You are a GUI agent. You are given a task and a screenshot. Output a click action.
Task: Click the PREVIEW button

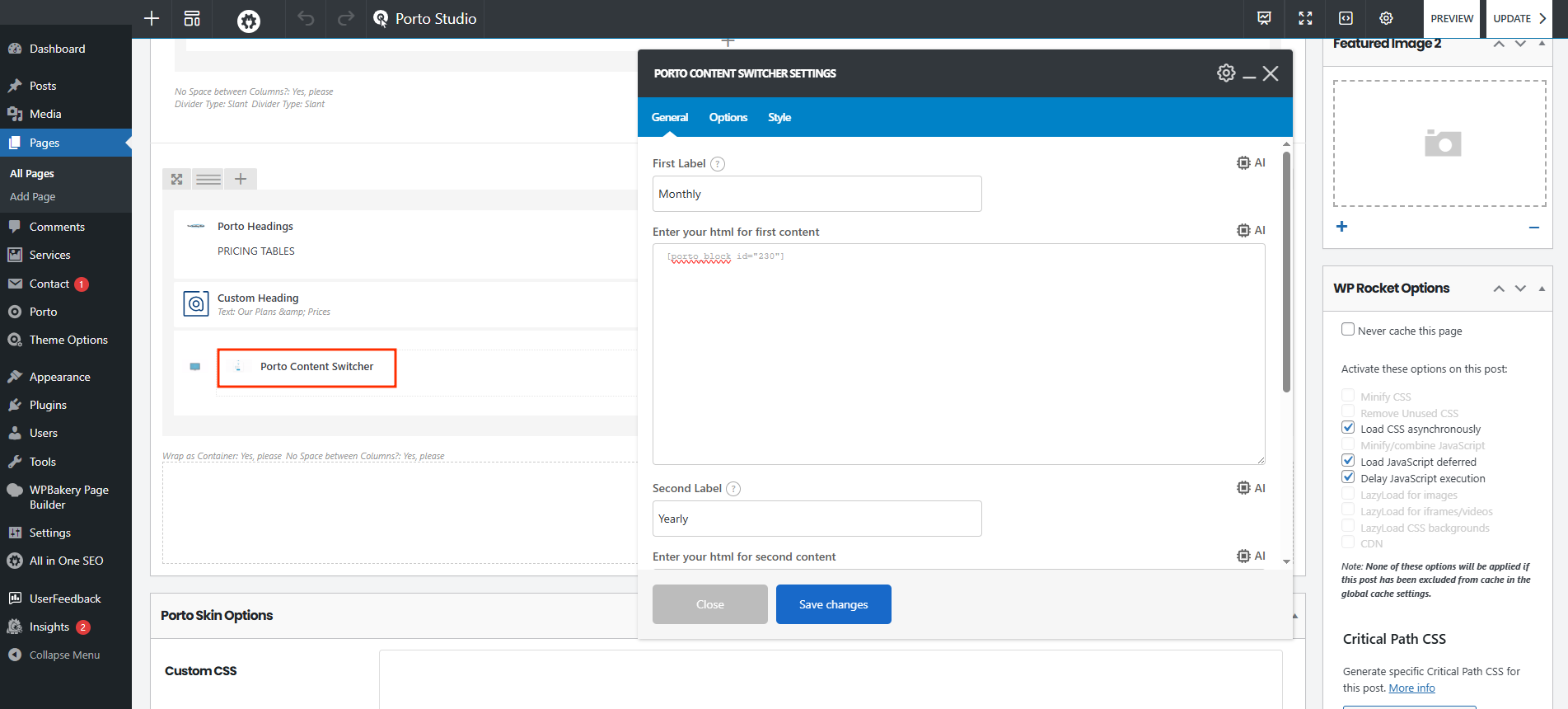click(1452, 18)
